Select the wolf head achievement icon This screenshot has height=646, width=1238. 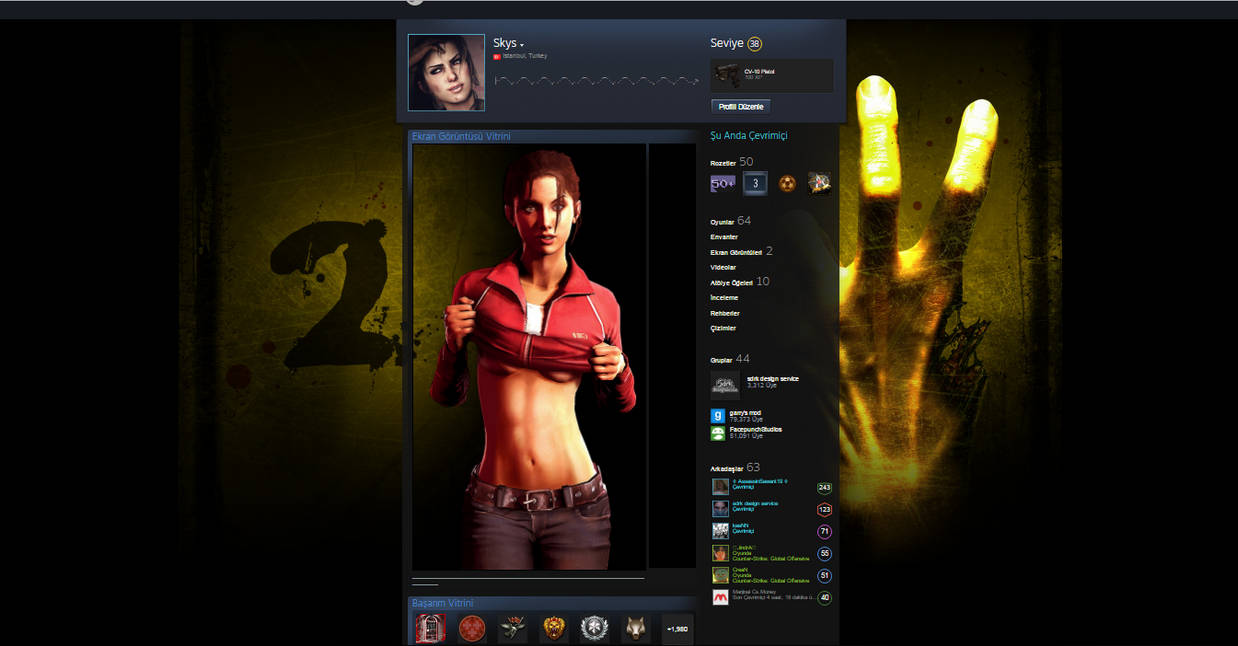coord(636,629)
